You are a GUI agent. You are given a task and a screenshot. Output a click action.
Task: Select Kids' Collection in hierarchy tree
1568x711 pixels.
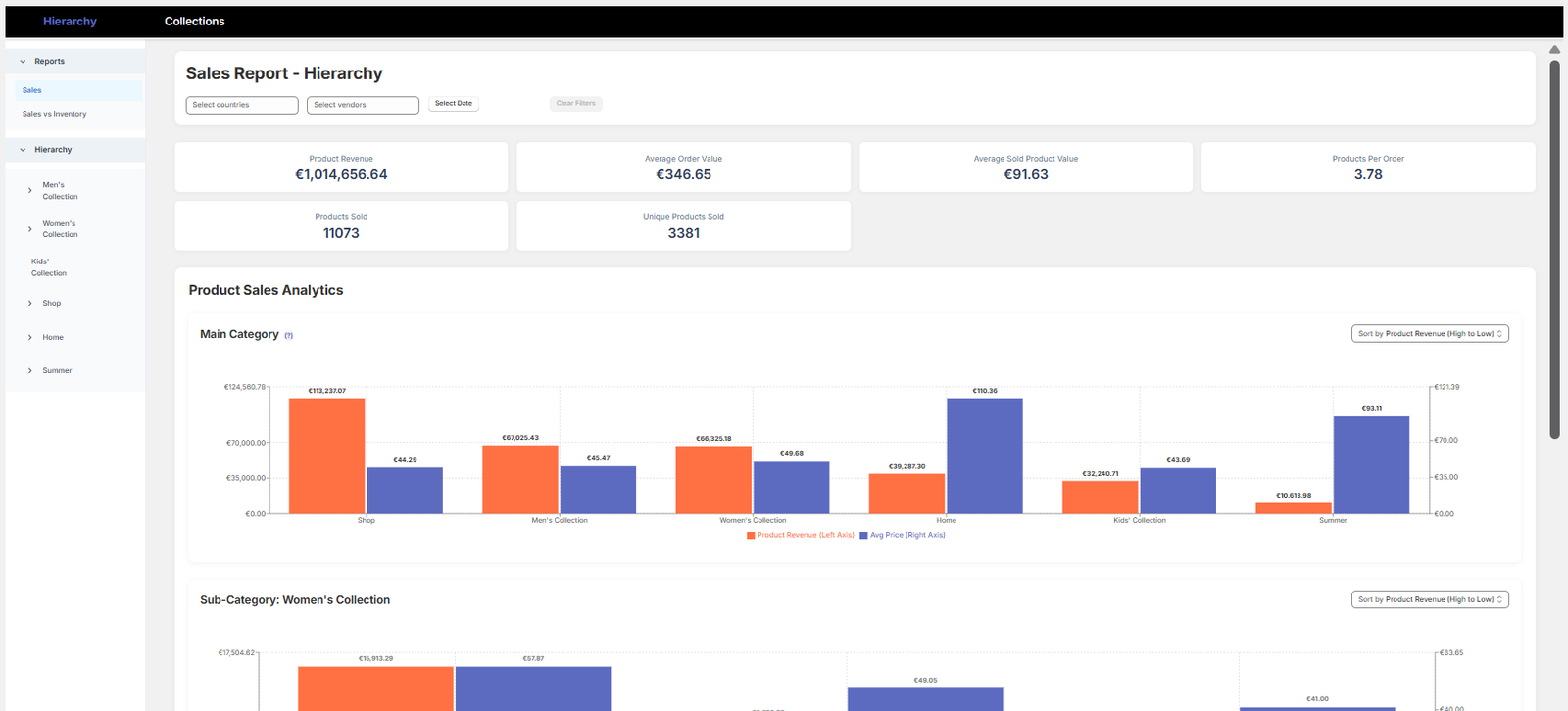(49, 267)
